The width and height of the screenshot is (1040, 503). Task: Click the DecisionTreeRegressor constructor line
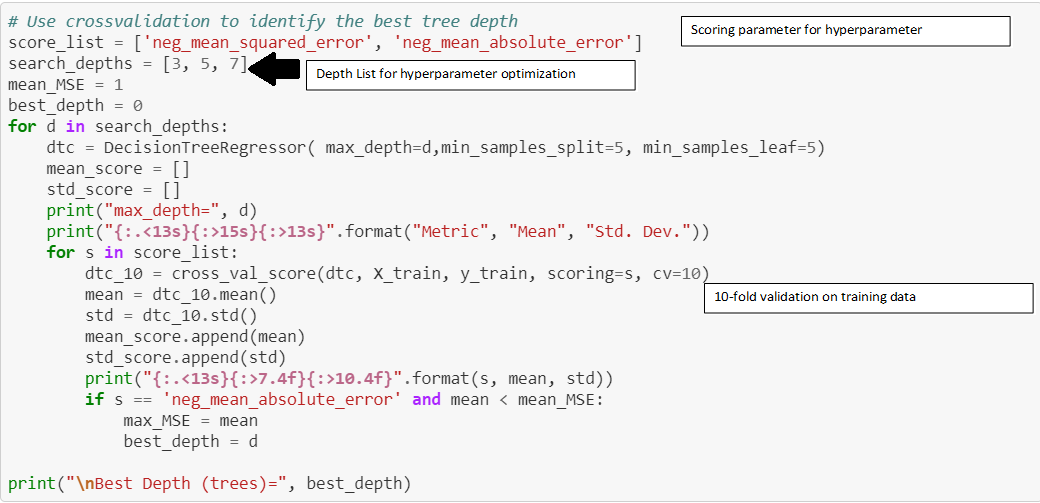point(436,147)
